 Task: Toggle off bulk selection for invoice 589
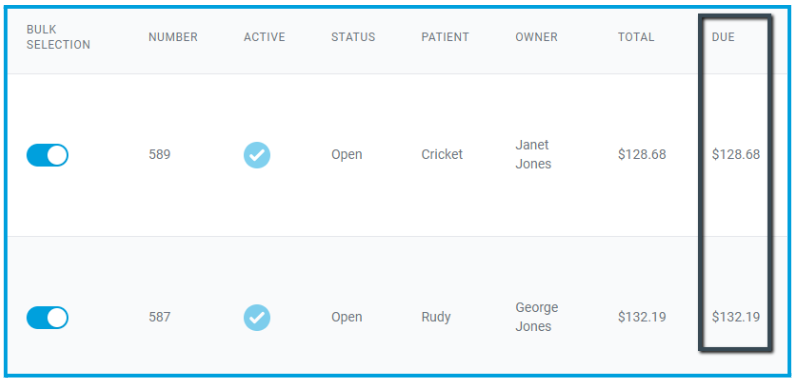[x=48, y=155]
